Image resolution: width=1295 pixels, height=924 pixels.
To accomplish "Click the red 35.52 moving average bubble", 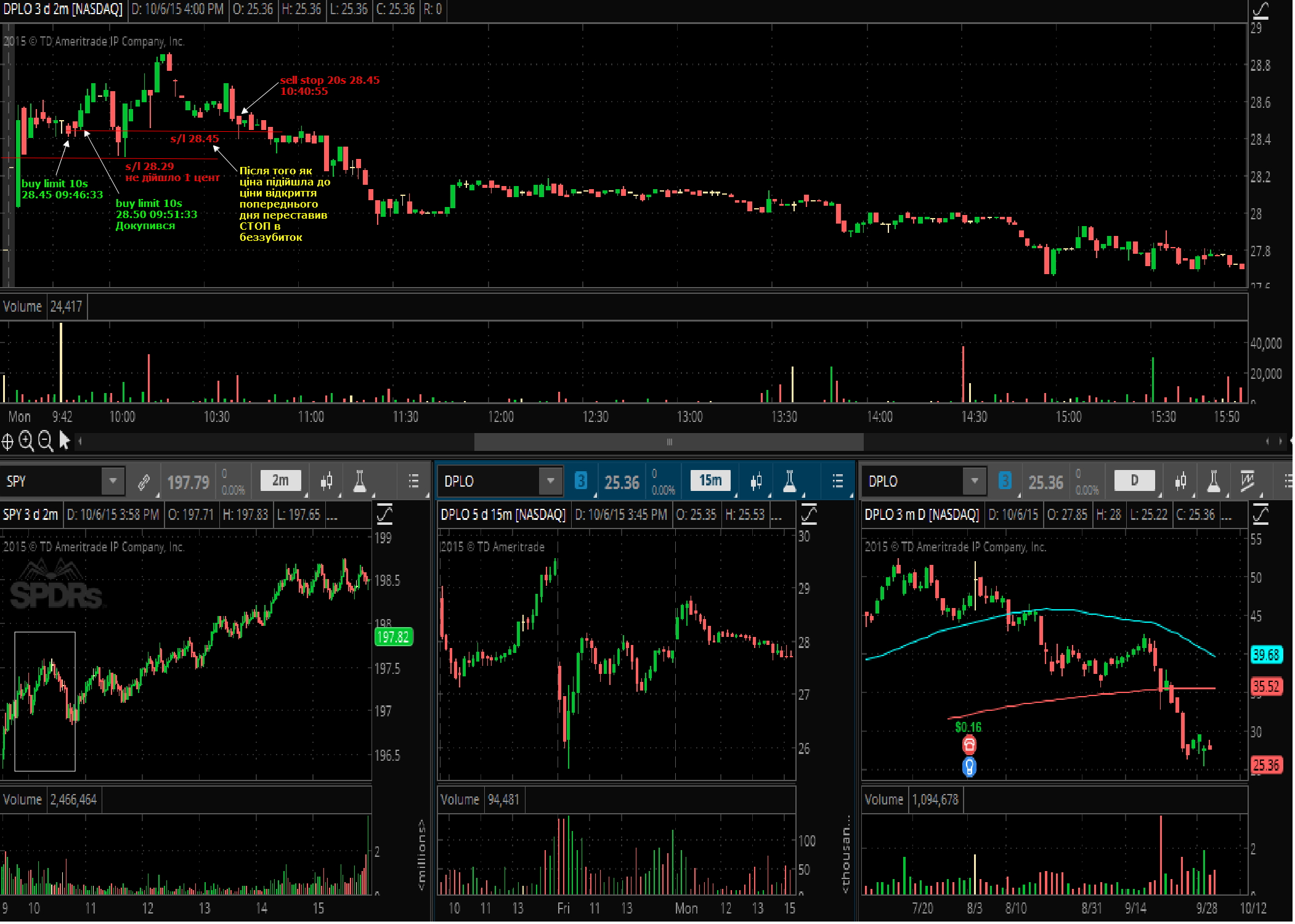I will tap(1266, 686).
